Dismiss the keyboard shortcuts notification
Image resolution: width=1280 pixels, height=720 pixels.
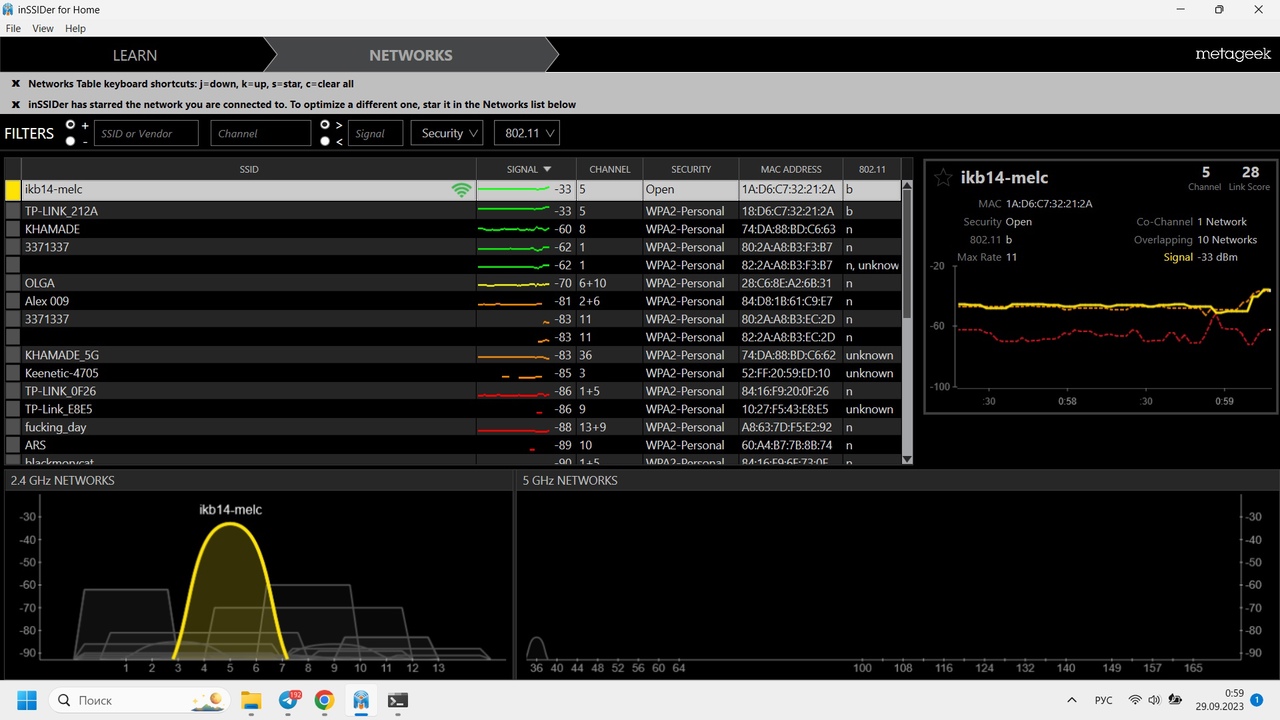coord(16,84)
